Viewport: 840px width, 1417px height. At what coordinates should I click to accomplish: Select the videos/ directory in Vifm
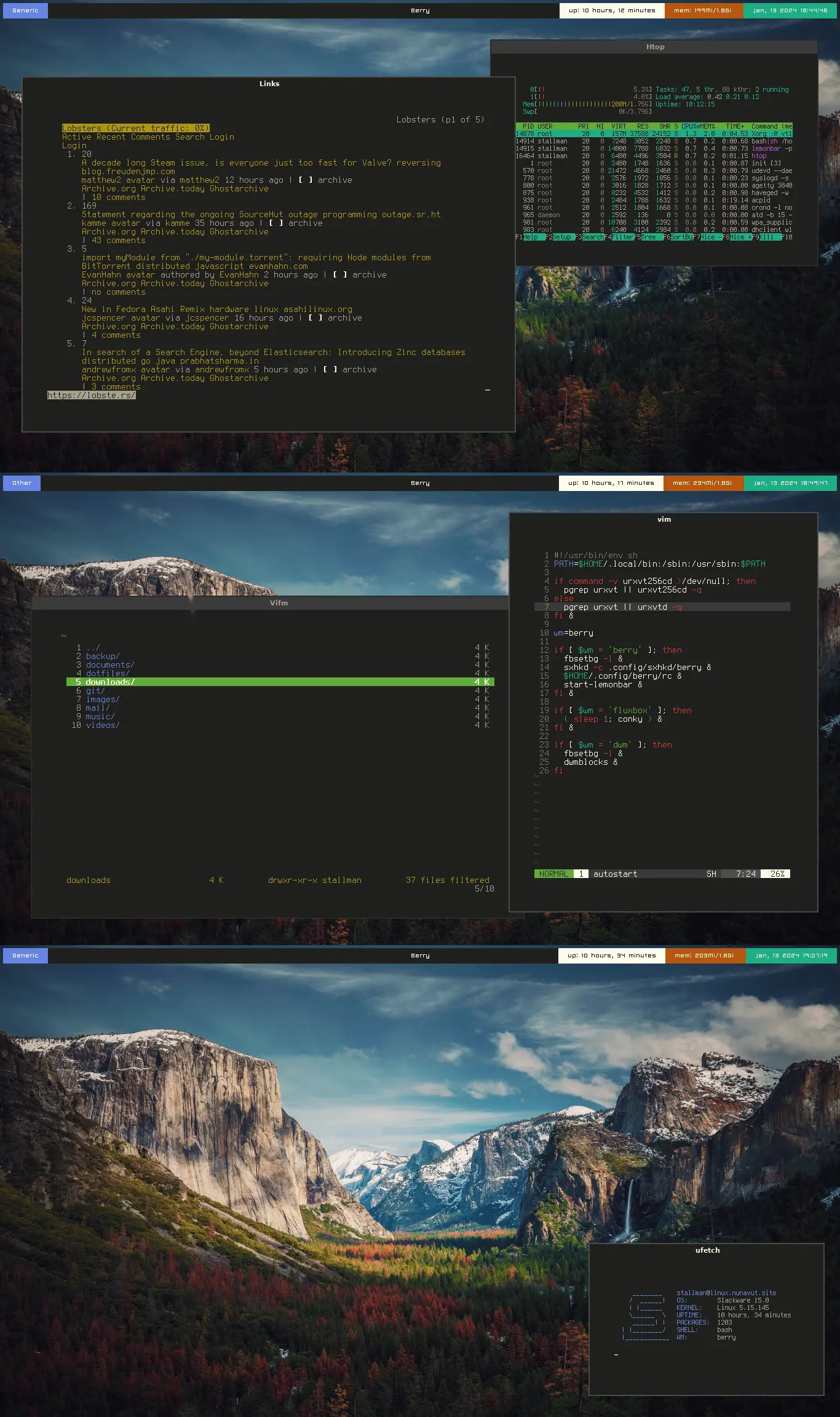pyautogui.click(x=280, y=725)
